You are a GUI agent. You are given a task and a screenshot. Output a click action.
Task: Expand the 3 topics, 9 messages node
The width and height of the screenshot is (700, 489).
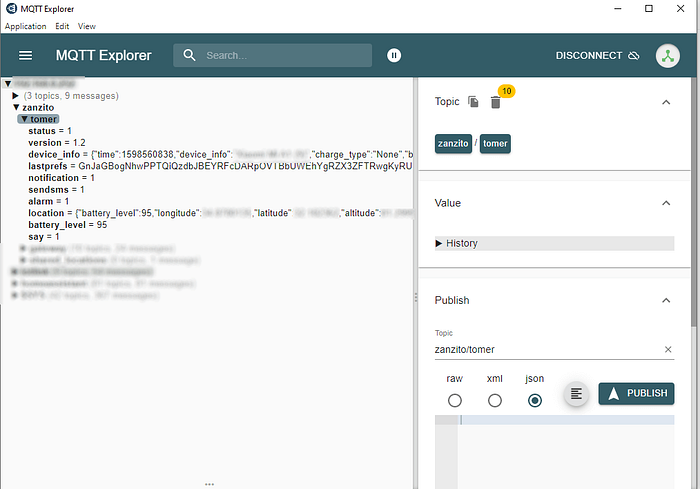click(16, 96)
